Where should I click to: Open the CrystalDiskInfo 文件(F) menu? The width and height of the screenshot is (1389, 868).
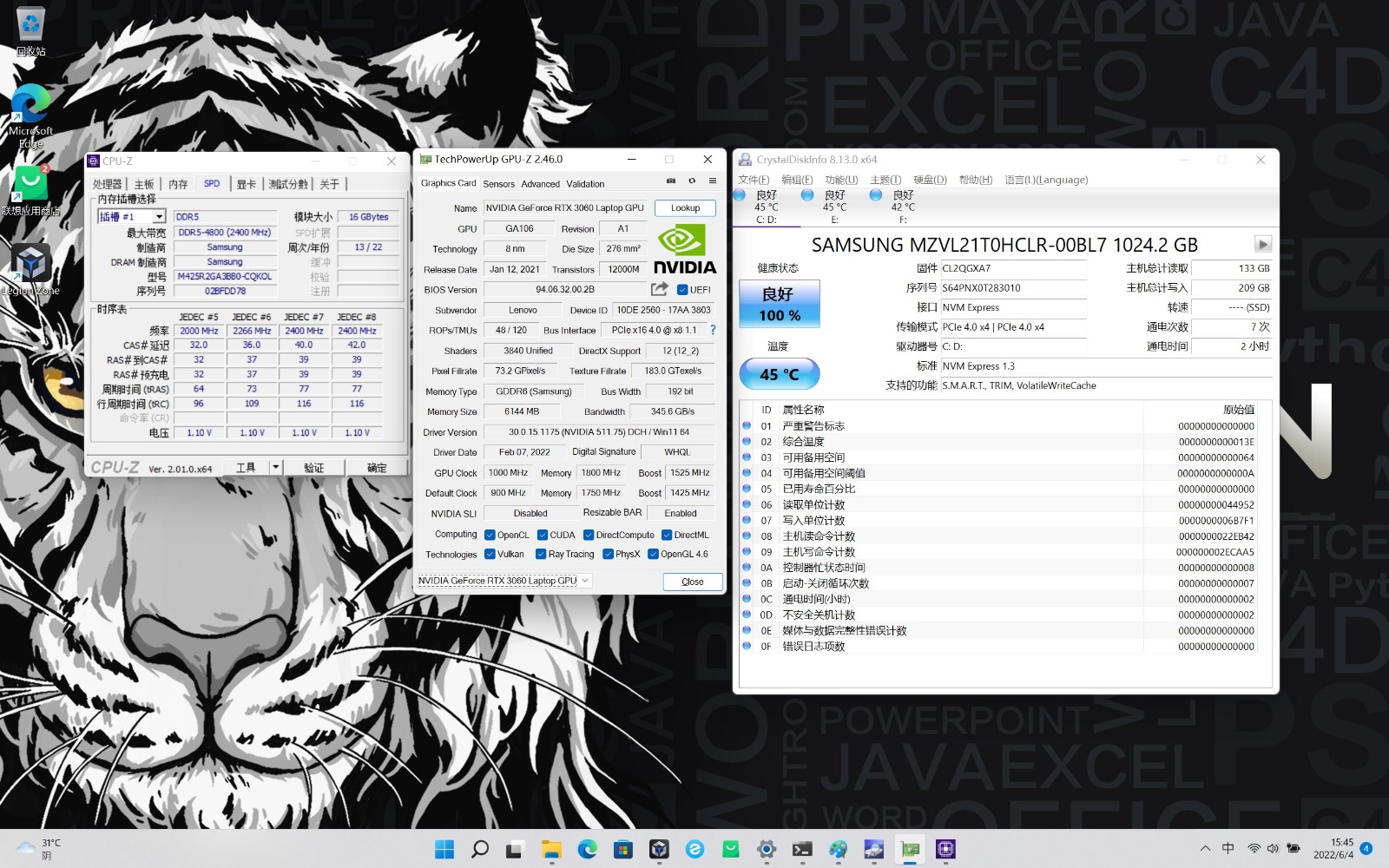[754, 180]
